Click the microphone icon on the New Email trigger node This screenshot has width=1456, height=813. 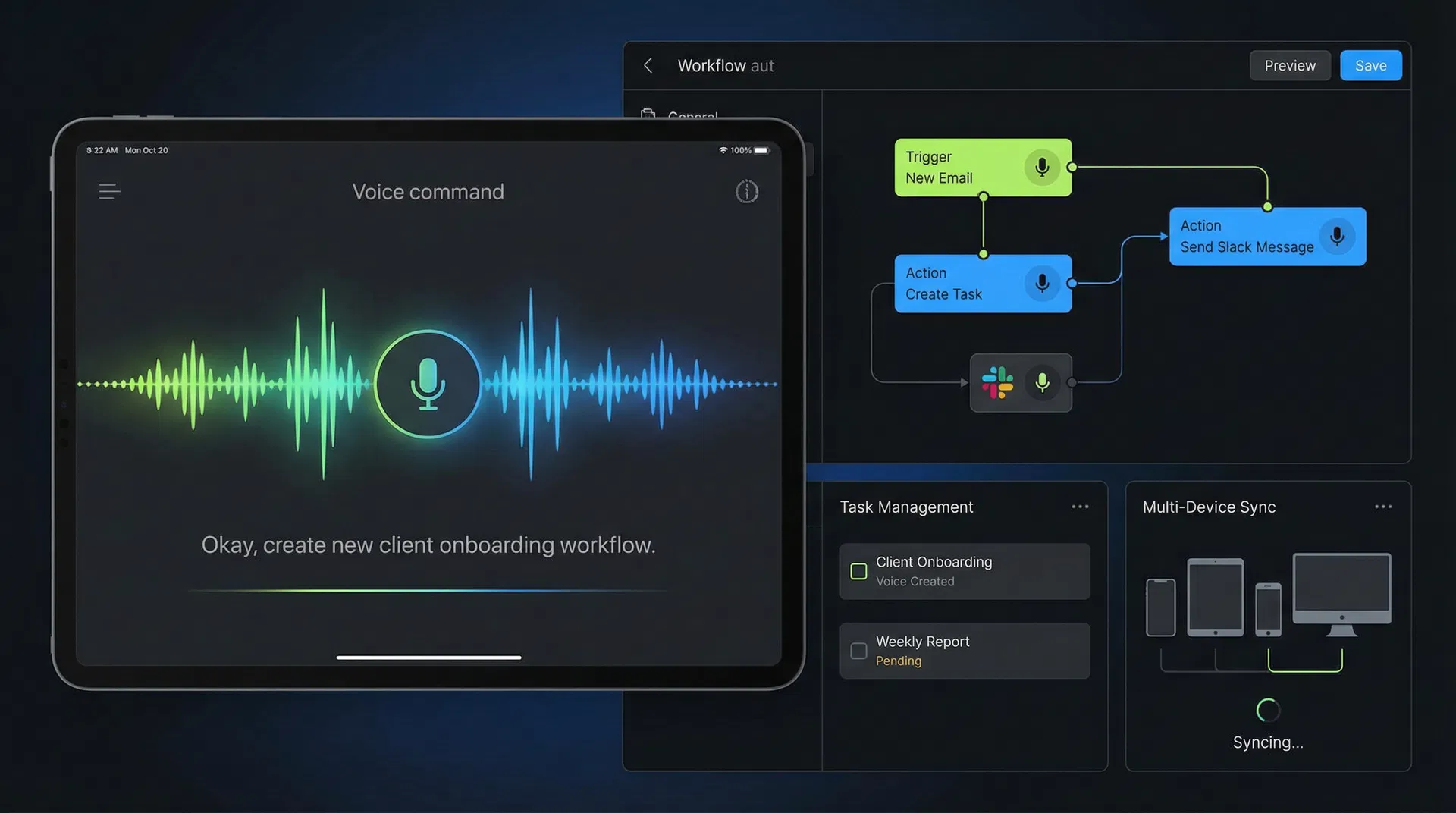[x=1040, y=167]
